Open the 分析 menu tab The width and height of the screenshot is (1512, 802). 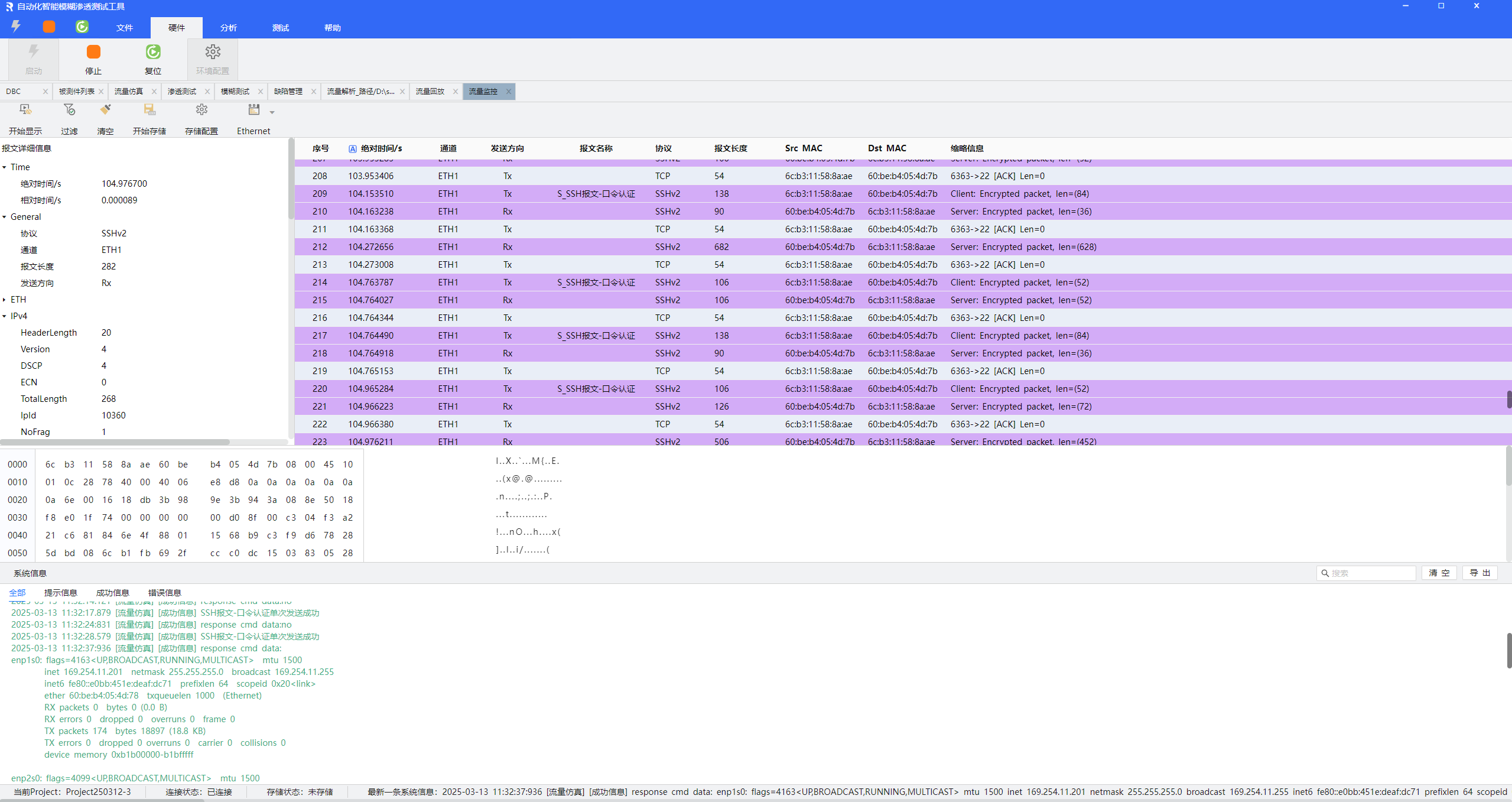[x=228, y=28]
